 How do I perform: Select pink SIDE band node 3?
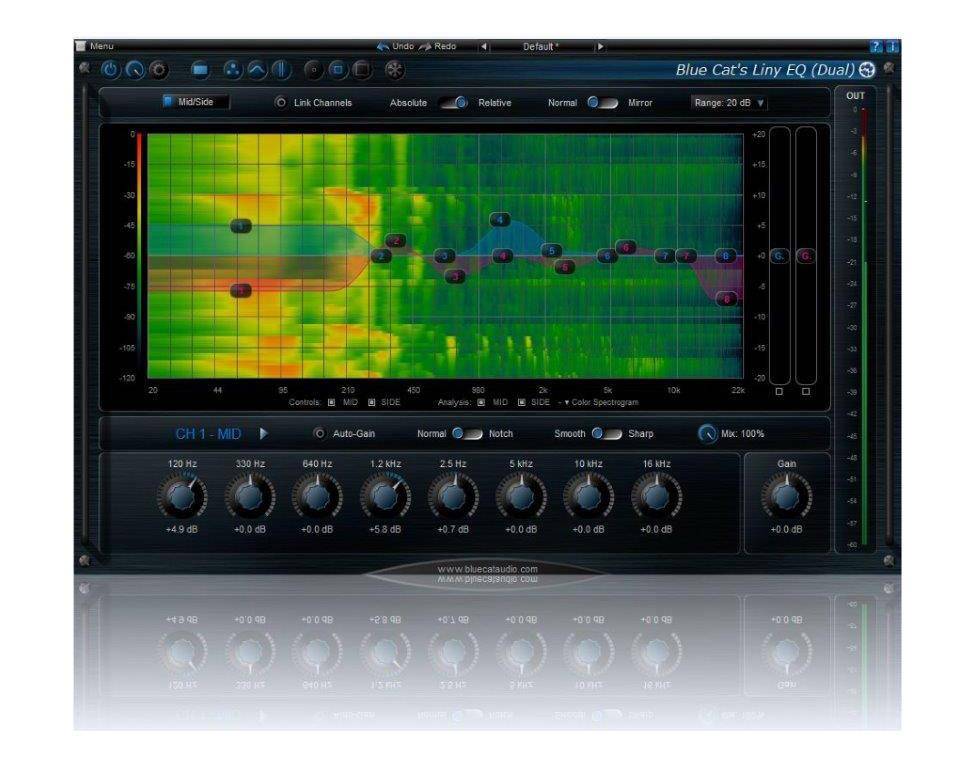coord(455,276)
